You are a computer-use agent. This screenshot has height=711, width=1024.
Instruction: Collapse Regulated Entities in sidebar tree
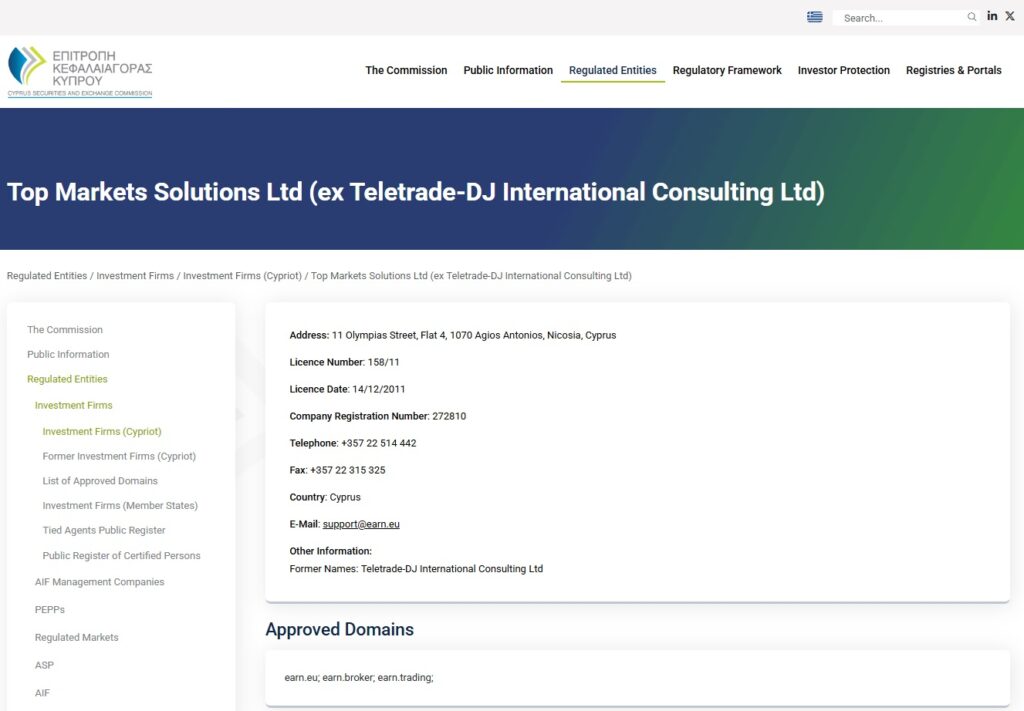point(67,379)
